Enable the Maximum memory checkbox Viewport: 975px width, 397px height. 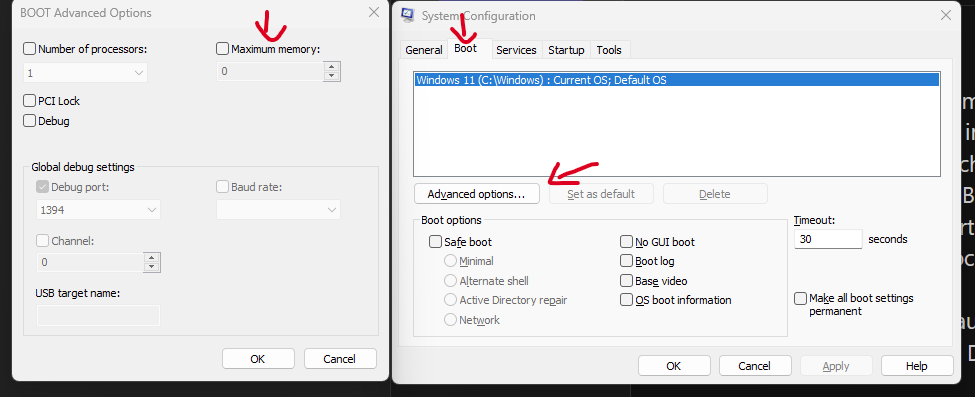222,49
